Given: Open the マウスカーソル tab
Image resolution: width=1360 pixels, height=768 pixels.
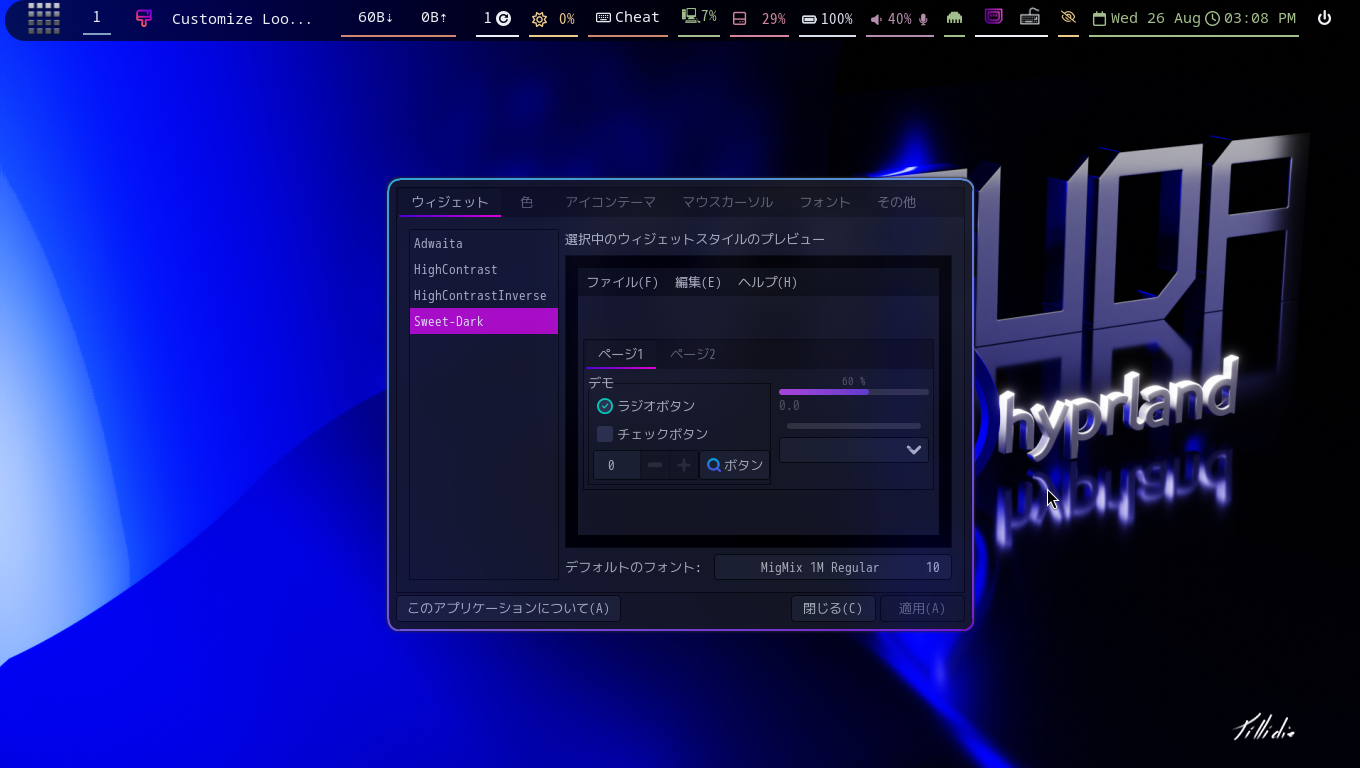Looking at the screenshot, I should point(727,202).
